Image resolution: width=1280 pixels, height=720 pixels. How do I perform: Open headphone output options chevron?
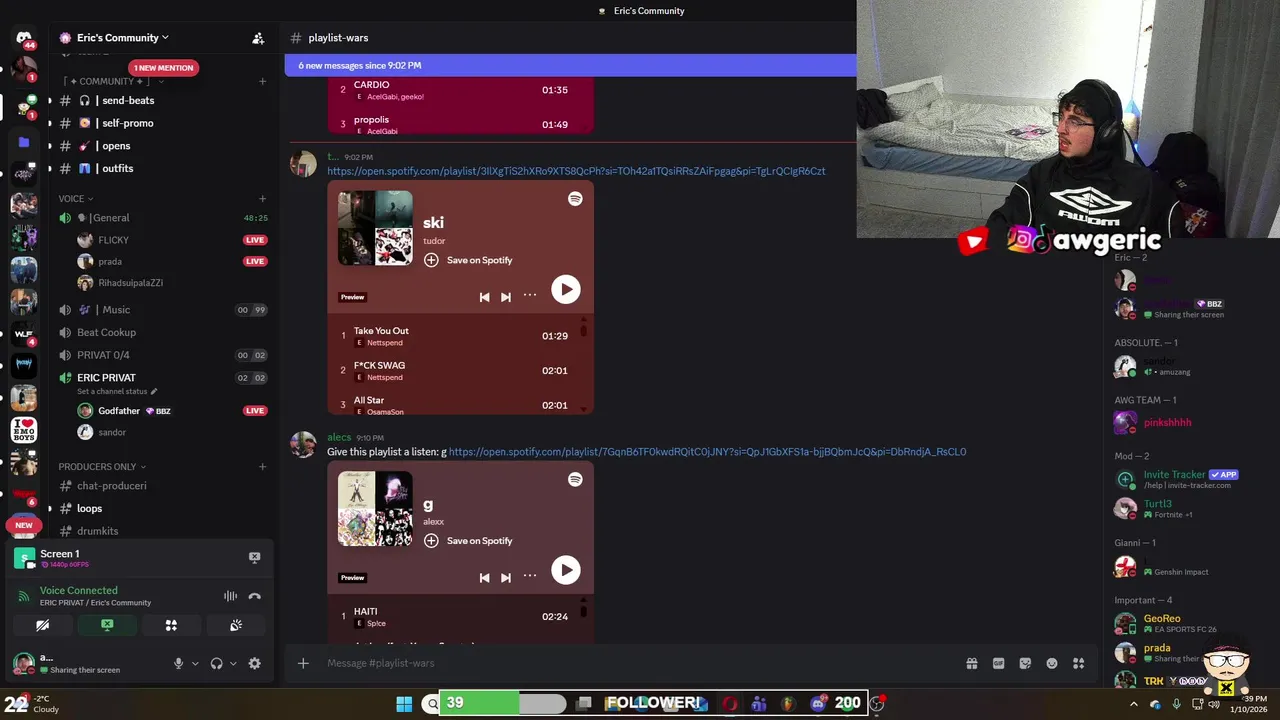point(233,663)
